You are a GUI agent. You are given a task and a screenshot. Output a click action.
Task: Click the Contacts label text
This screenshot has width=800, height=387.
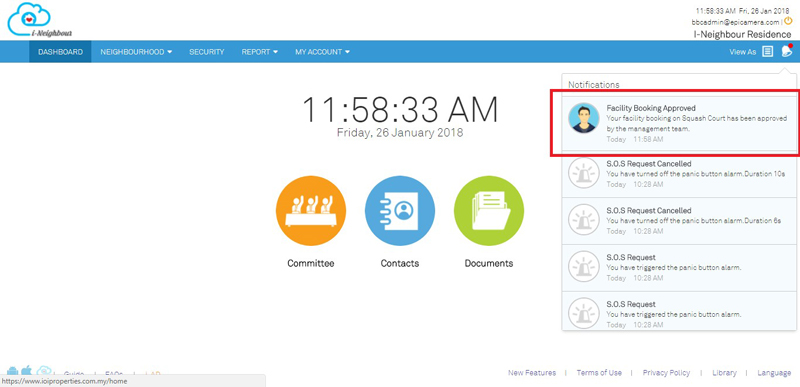(400, 264)
